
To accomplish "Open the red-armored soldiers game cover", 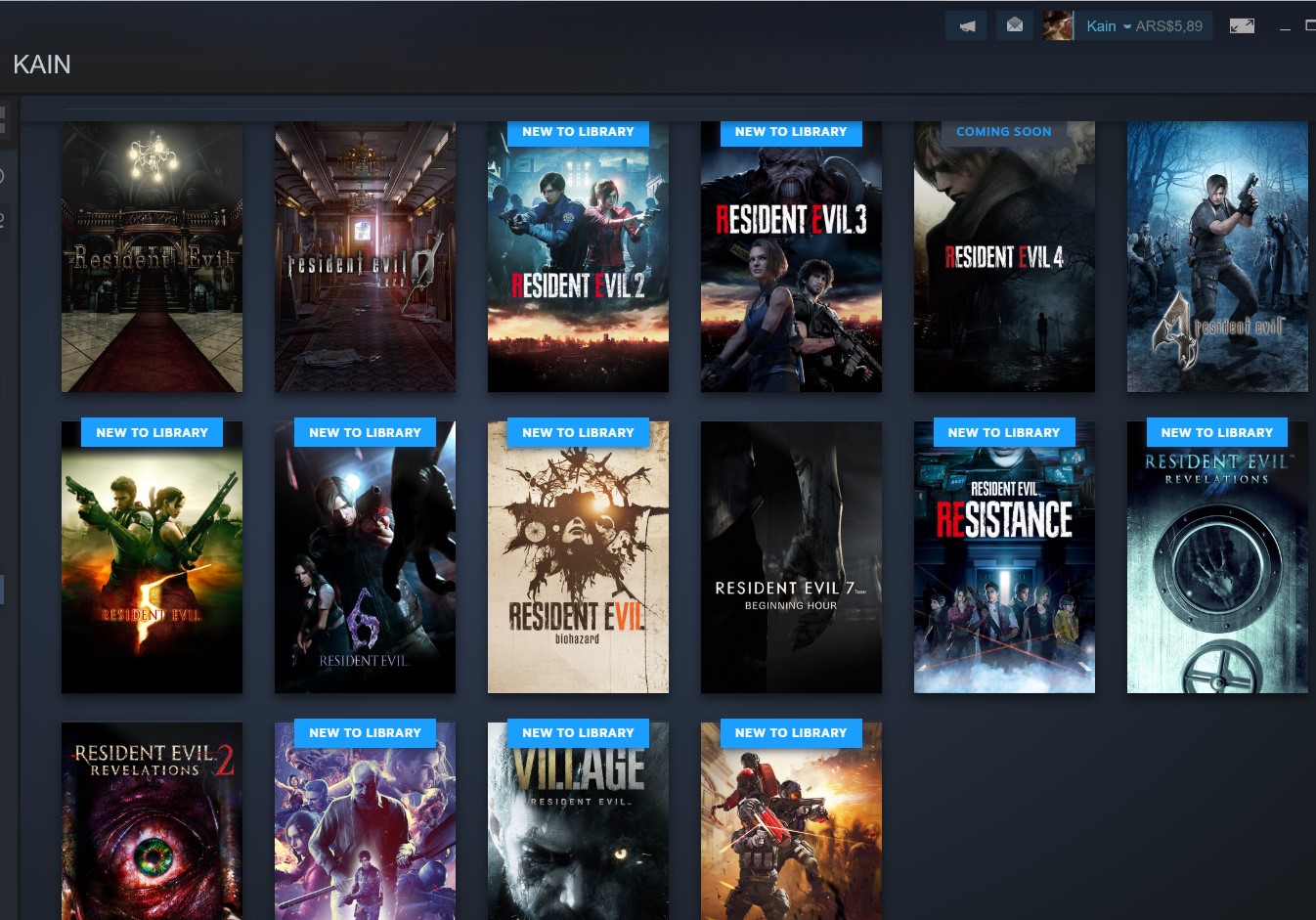I will coord(792,821).
